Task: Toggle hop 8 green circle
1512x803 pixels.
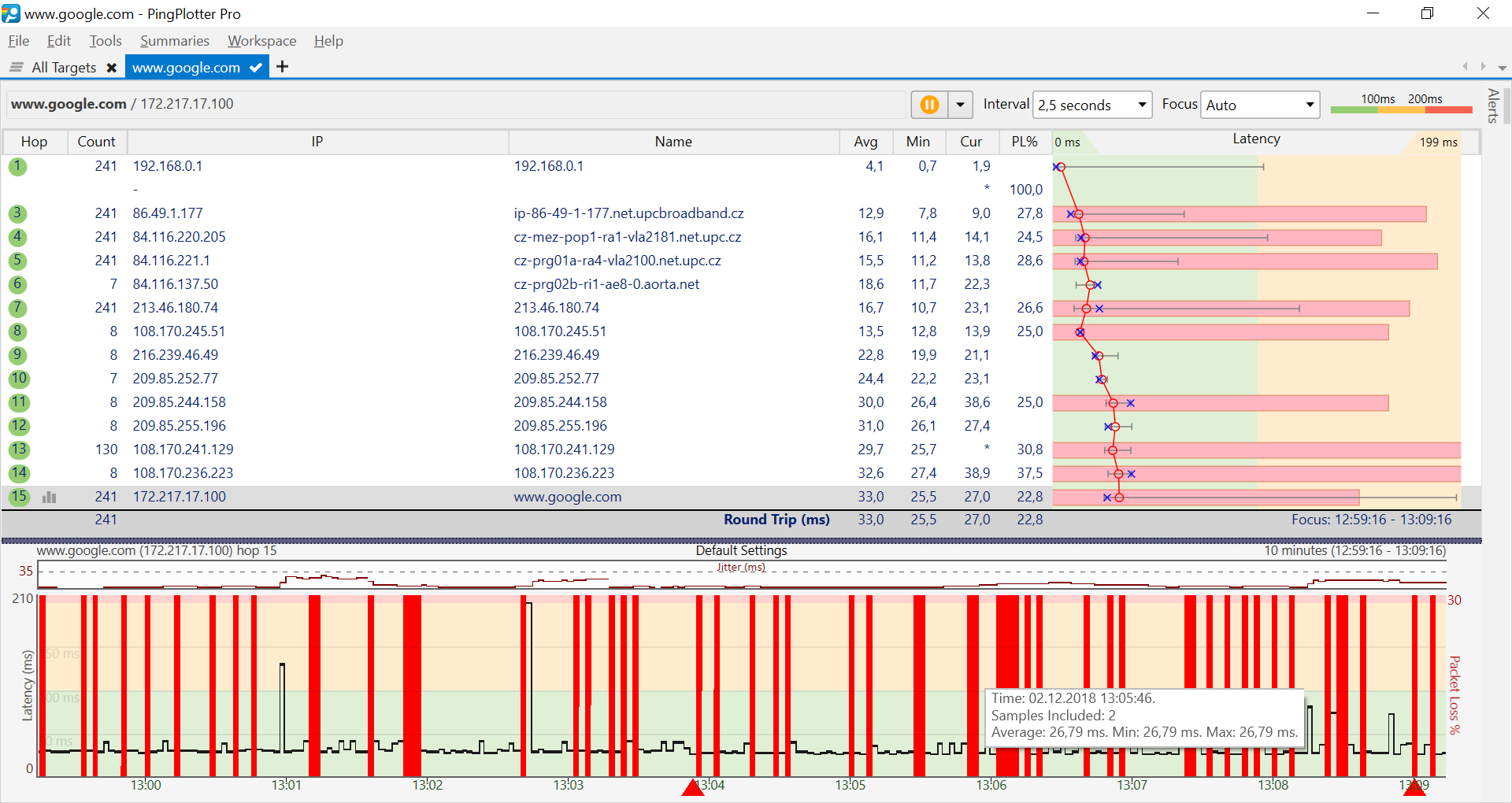Action: tap(18, 331)
